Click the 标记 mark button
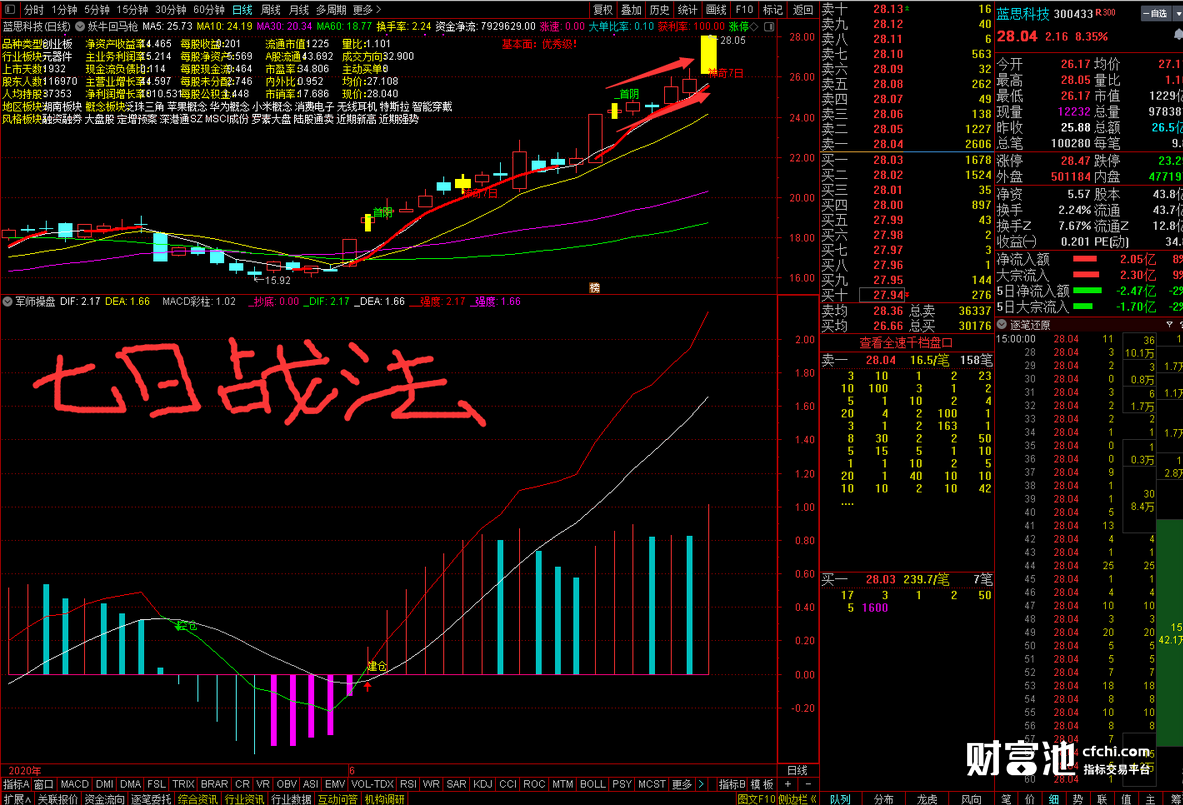This screenshot has height=805, width=1183. (x=773, y=10)
